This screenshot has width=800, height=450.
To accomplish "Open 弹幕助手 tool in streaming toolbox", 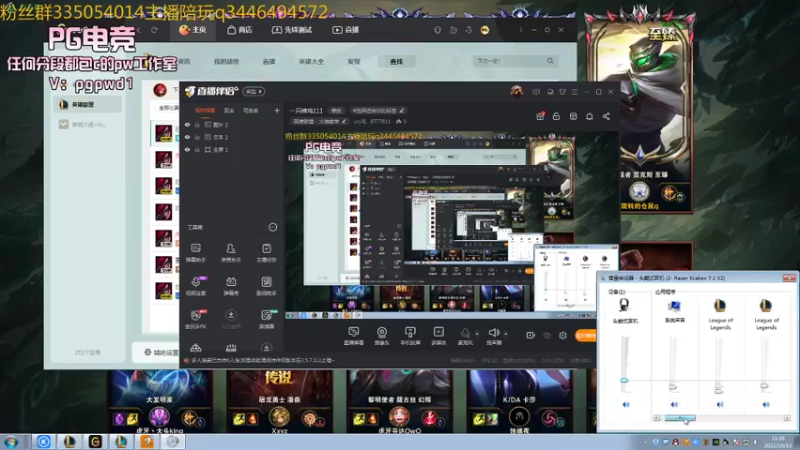I will pyautogui.click(x=195, y=252).
